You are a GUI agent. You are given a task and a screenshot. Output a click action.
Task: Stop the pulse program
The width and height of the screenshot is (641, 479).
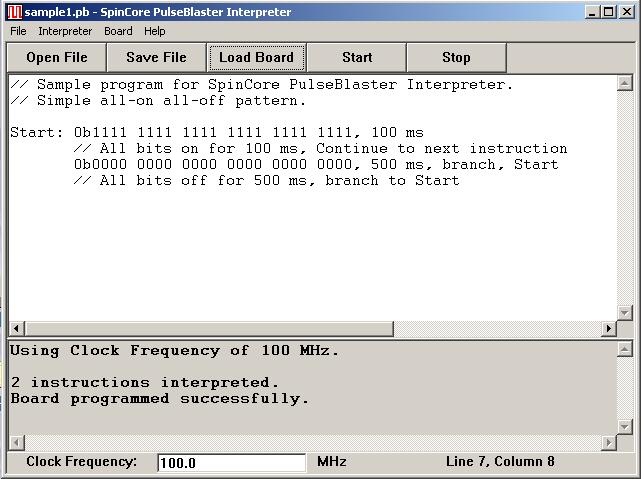(456, 57)
